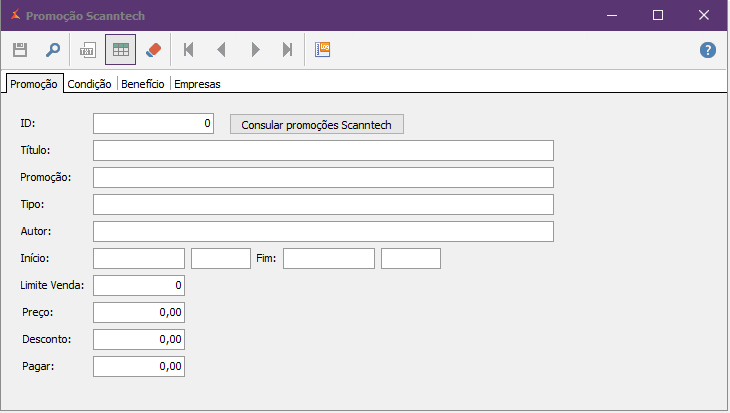Image resolution: width=730 pixels, height=413 pixels.
Task: Click the Início time field
Action: pos(221,258)
